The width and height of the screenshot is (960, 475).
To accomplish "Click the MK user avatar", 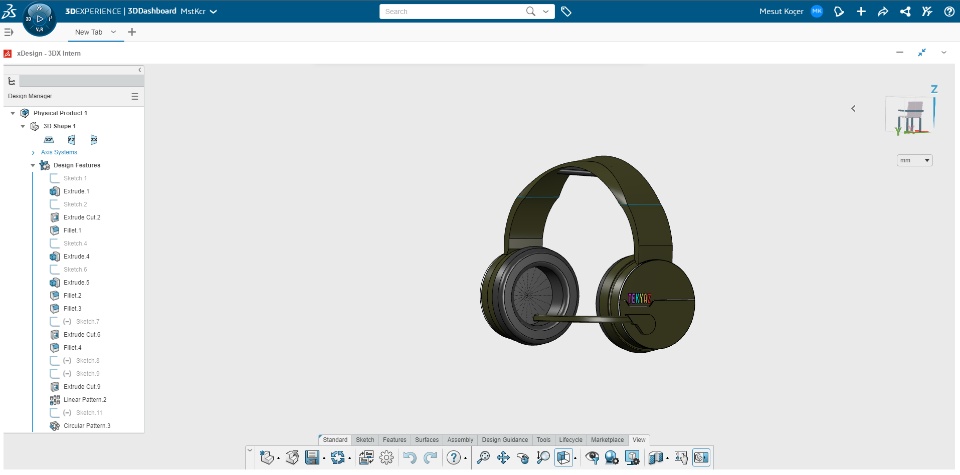I will (x=817, y=11).
